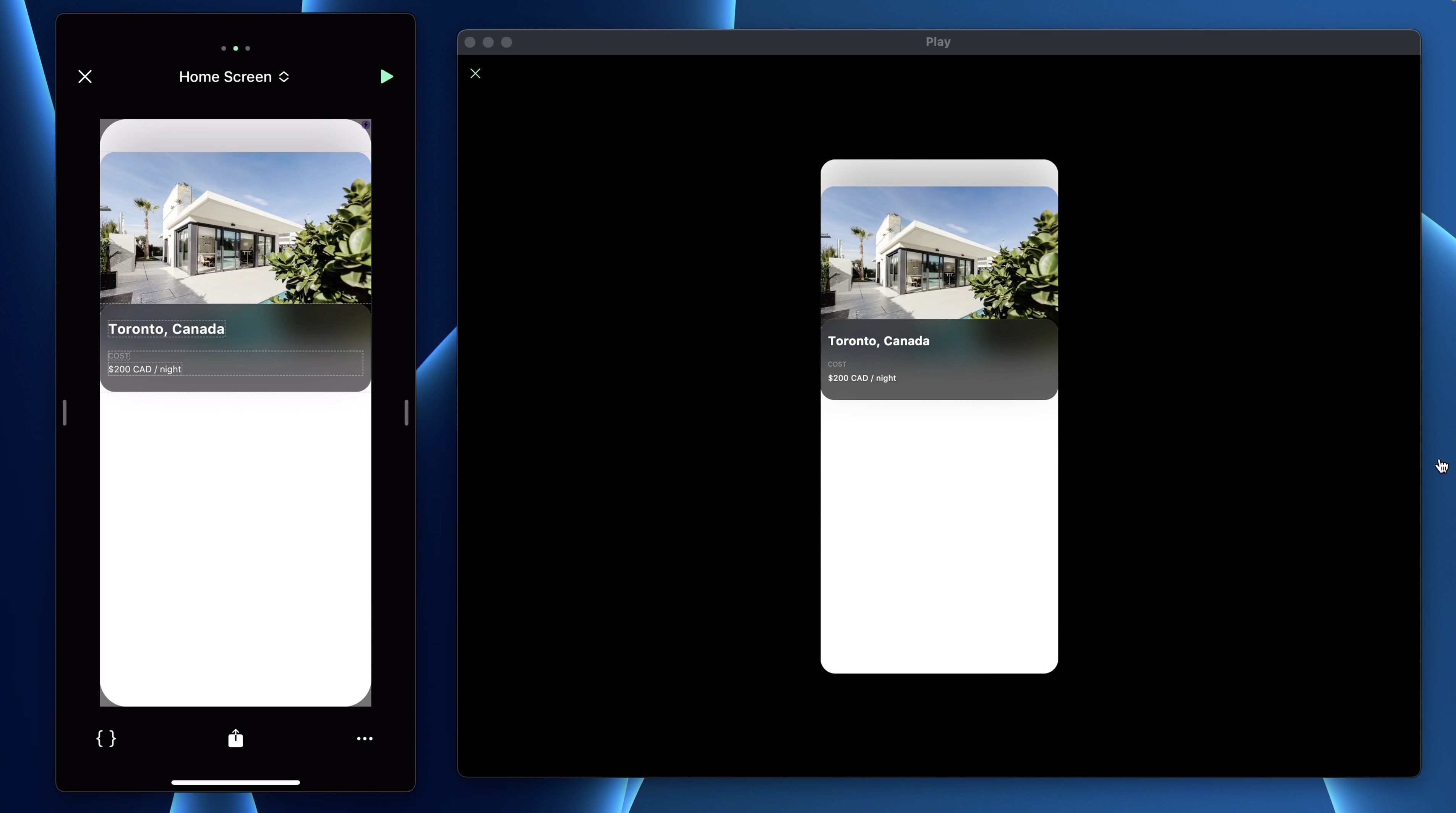Select the first page indicator dot
The width and height of the screenshot is (1456, 813).
224,49
